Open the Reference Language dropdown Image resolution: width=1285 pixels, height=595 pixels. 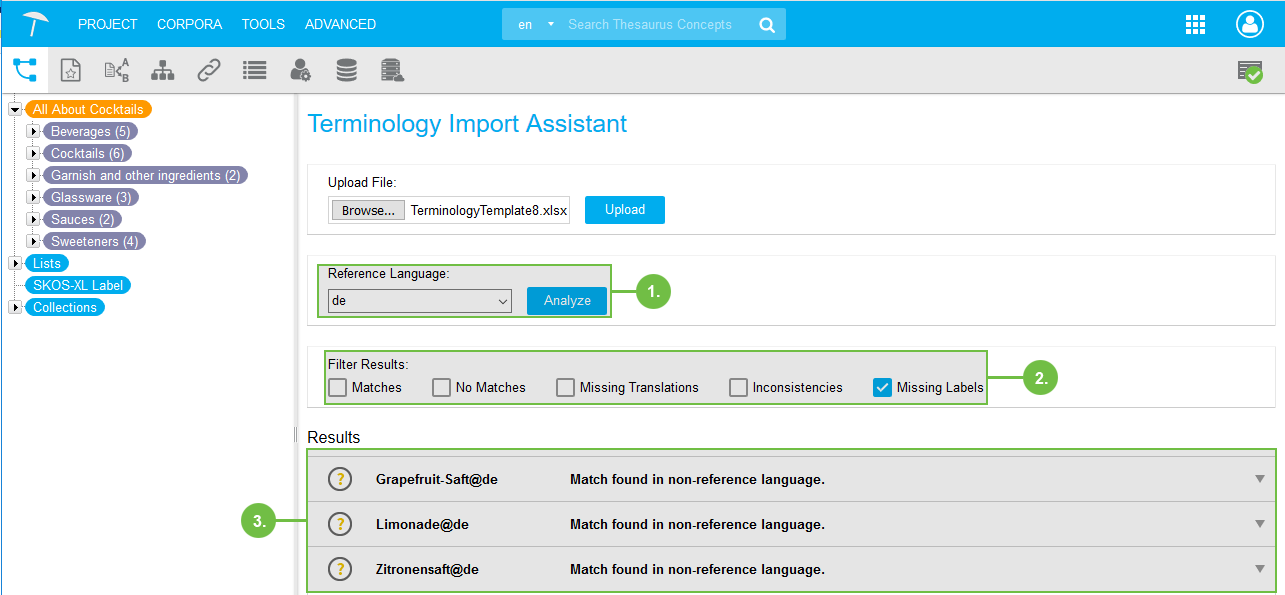coord(419,300)
